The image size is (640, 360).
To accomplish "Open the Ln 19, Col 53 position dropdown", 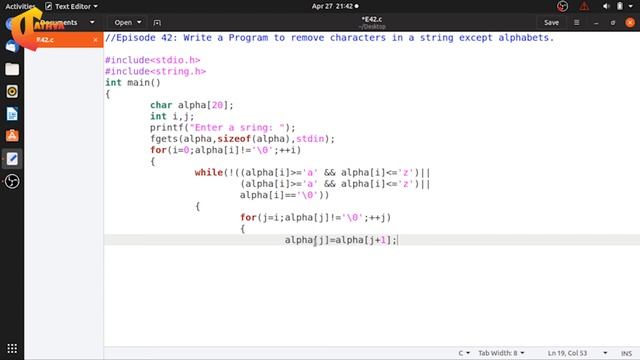I will click(577, 353).
